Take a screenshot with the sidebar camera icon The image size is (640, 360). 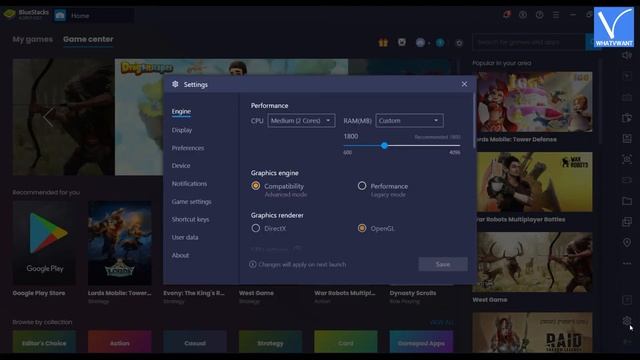coord(627,160)
